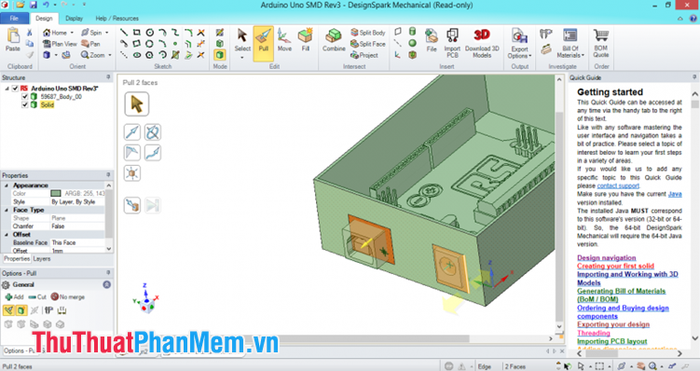
Task: Open the Export Options dropdown
Action: [520, 43]
